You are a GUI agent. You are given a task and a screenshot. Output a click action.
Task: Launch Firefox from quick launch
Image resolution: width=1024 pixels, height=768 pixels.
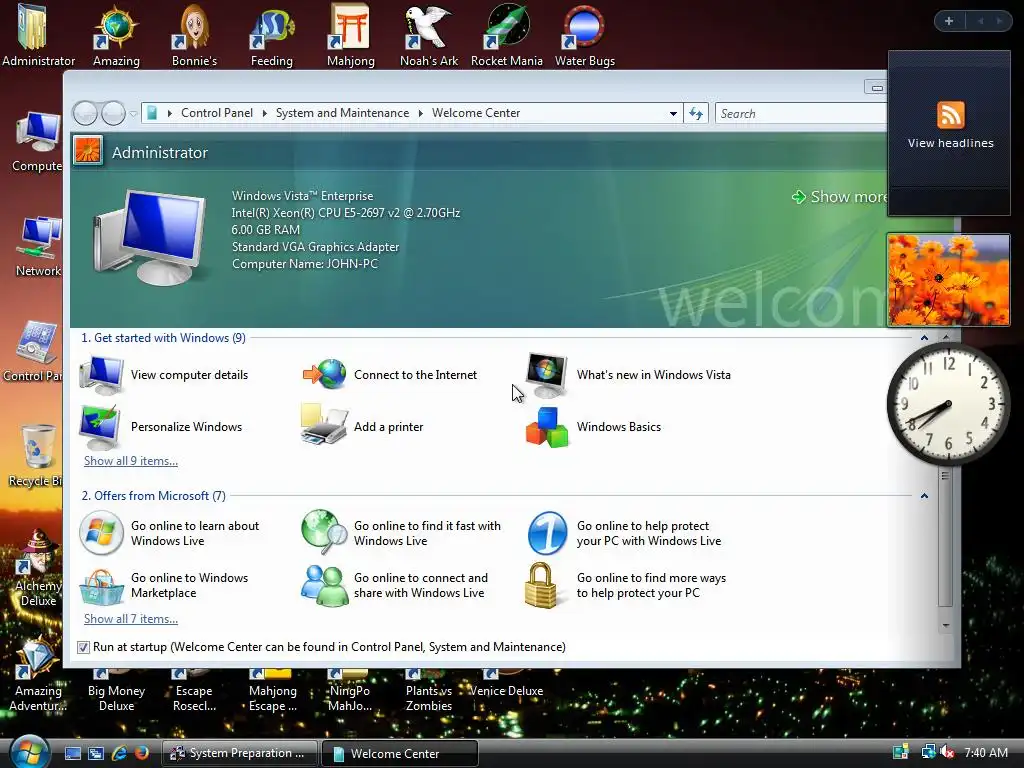pyautogui.click(x=142, y=753)
